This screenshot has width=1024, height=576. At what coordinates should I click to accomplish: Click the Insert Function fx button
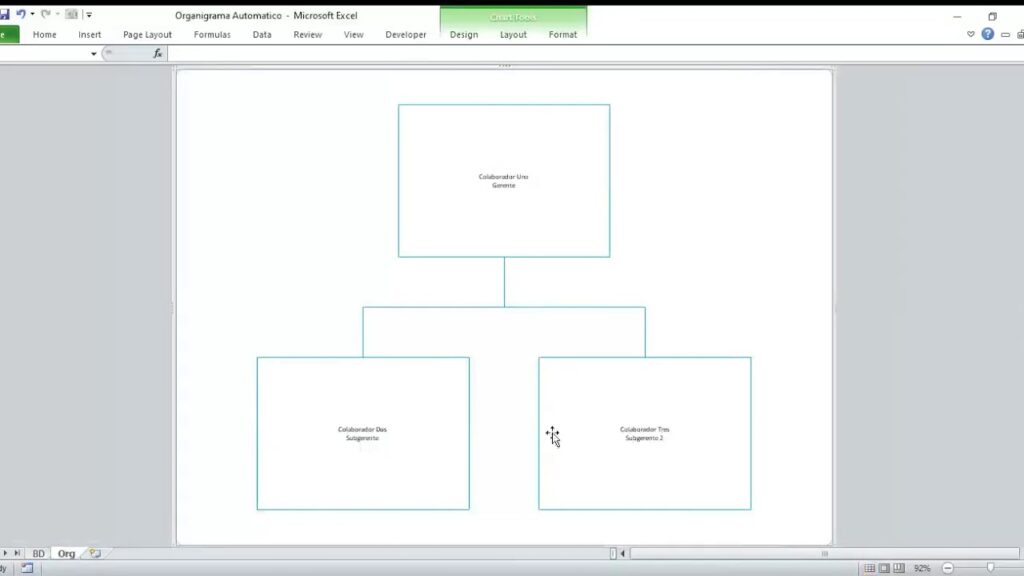tap(157, 54)
